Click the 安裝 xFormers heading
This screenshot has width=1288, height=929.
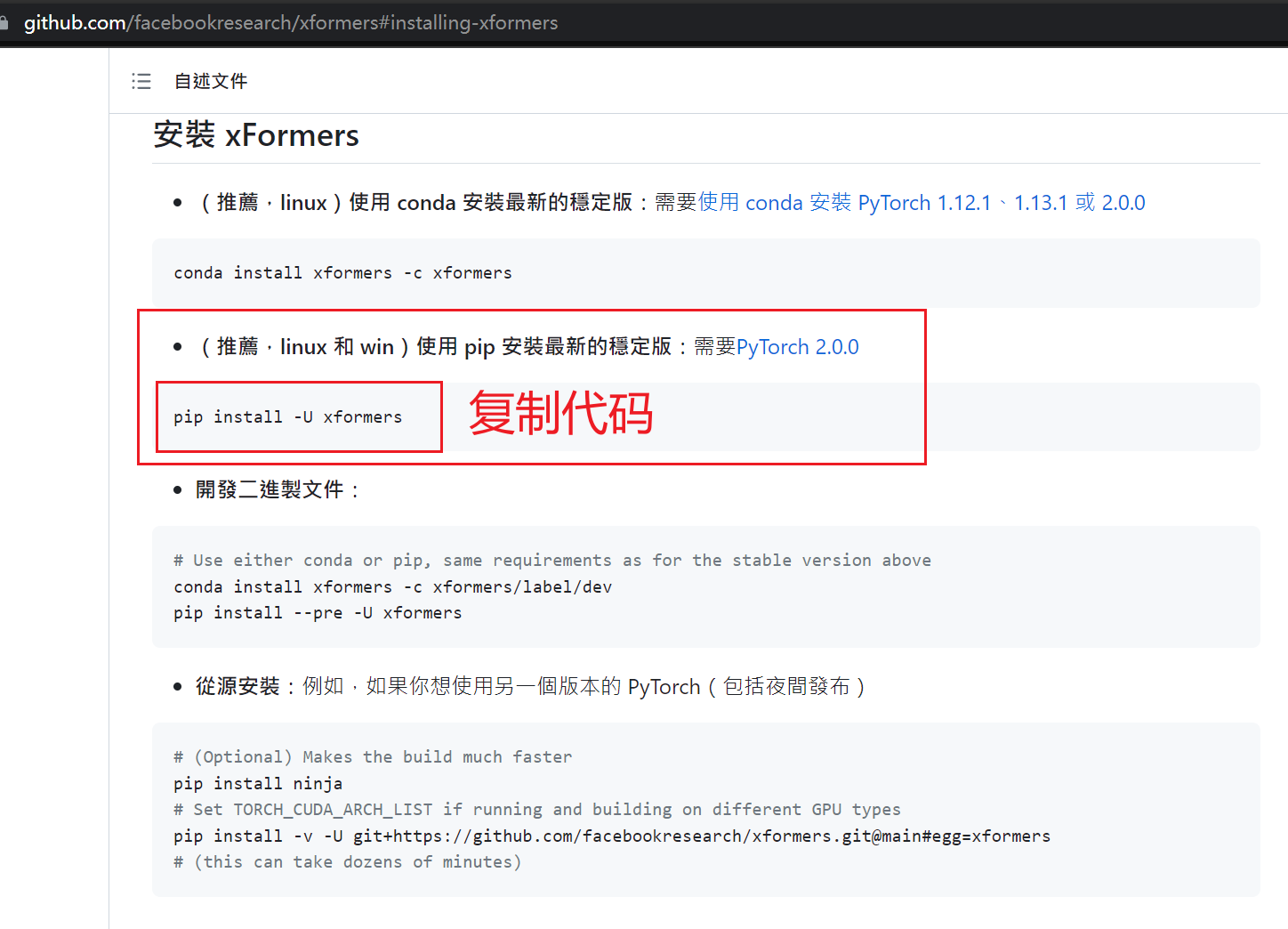pos(256,135)
